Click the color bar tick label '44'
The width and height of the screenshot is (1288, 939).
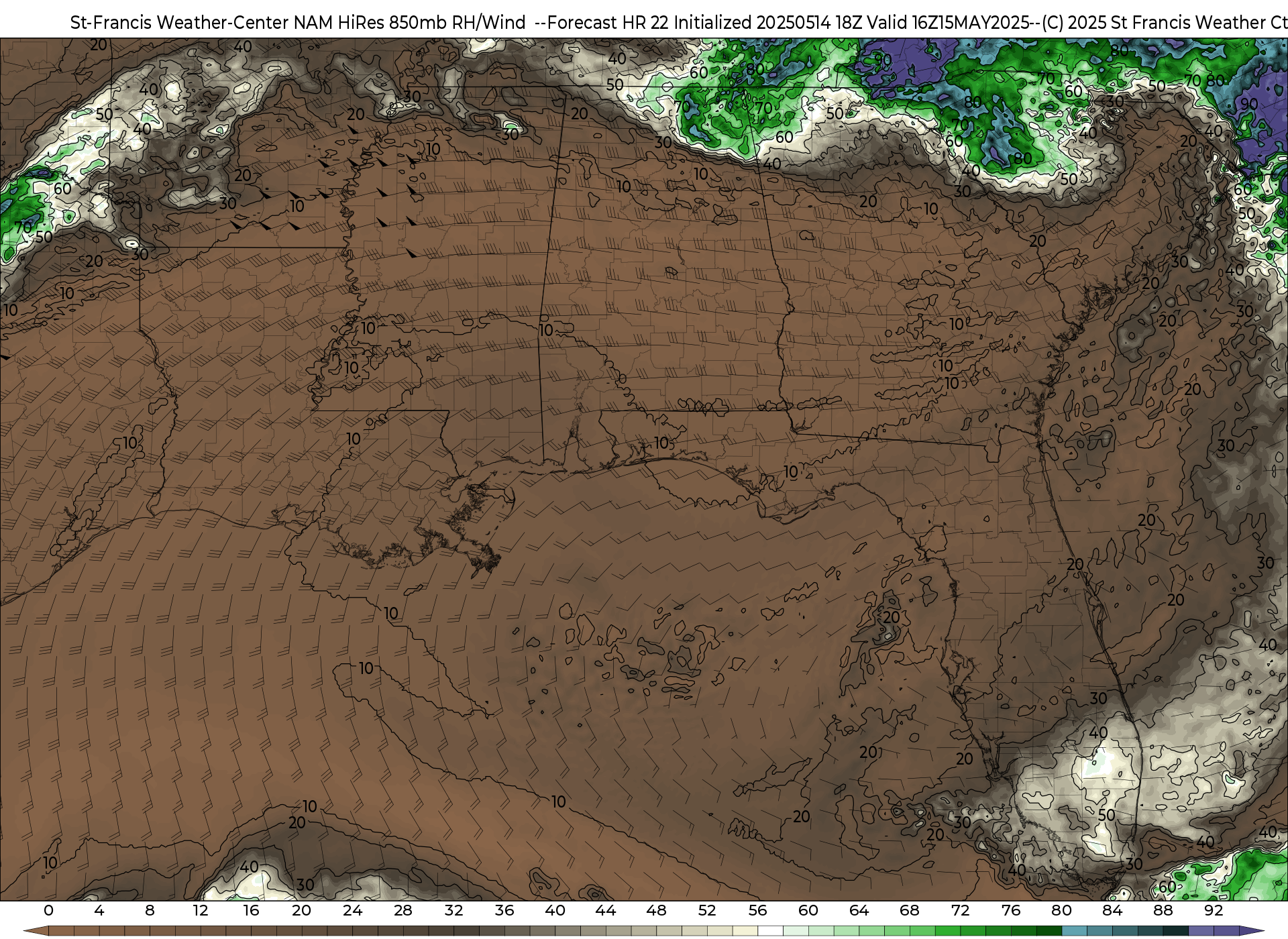point(606,911)
